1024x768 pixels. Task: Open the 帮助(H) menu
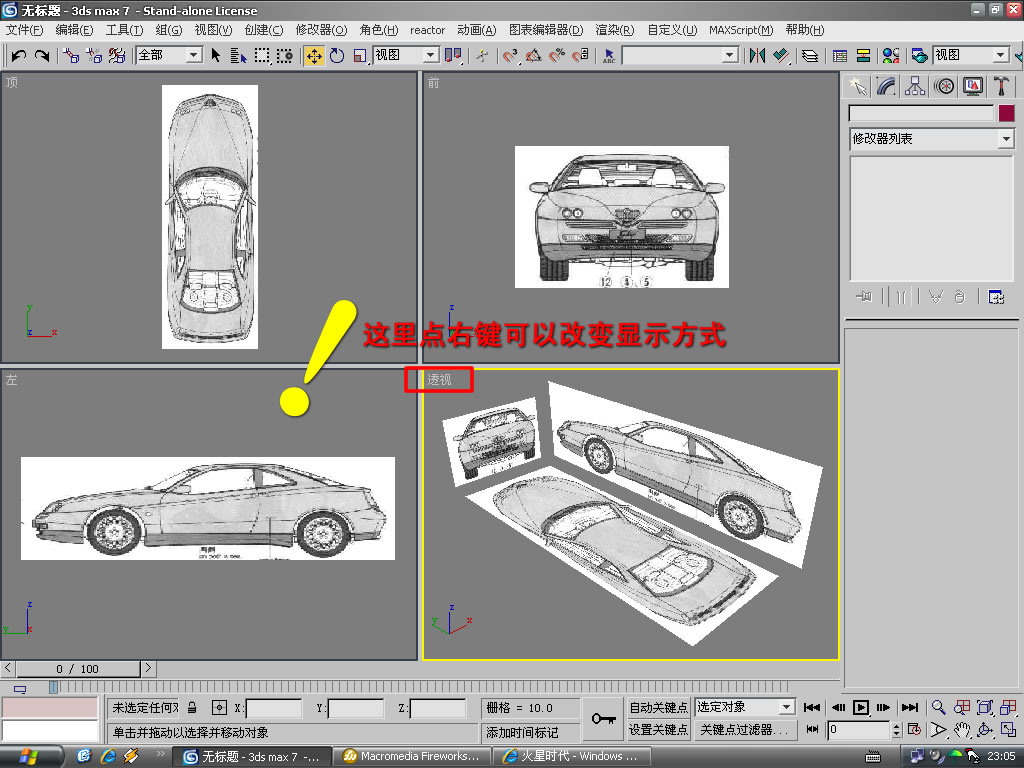point(805,30)
